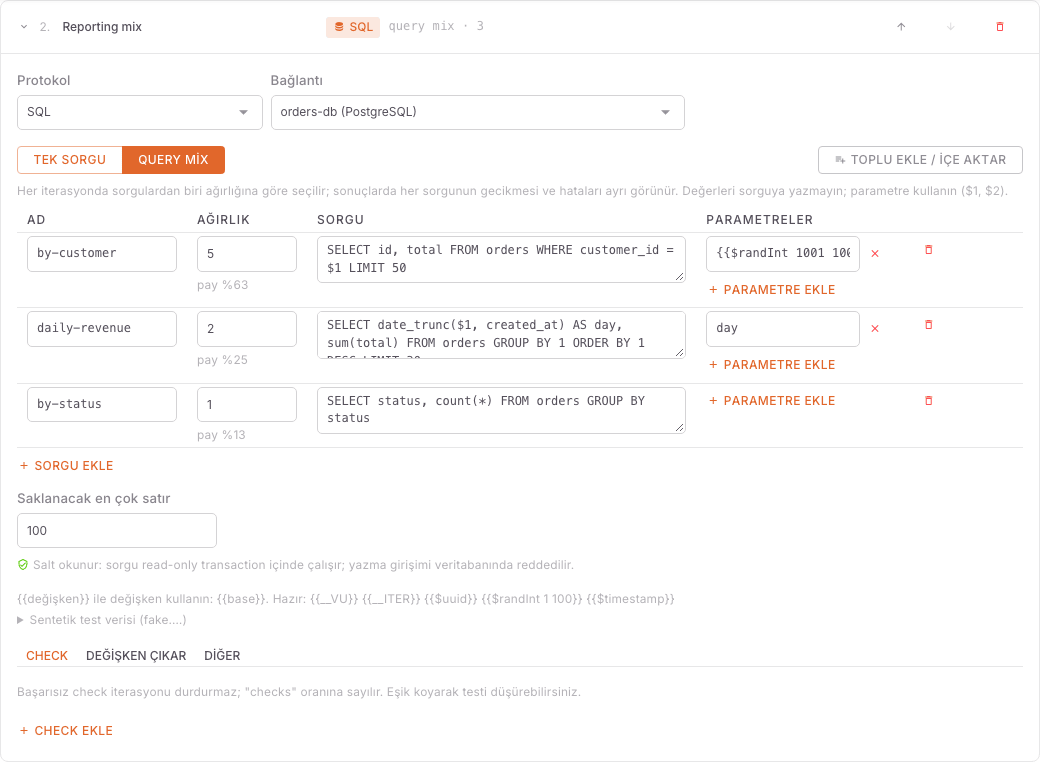Click the Reporting mix step title

(102, 27)
